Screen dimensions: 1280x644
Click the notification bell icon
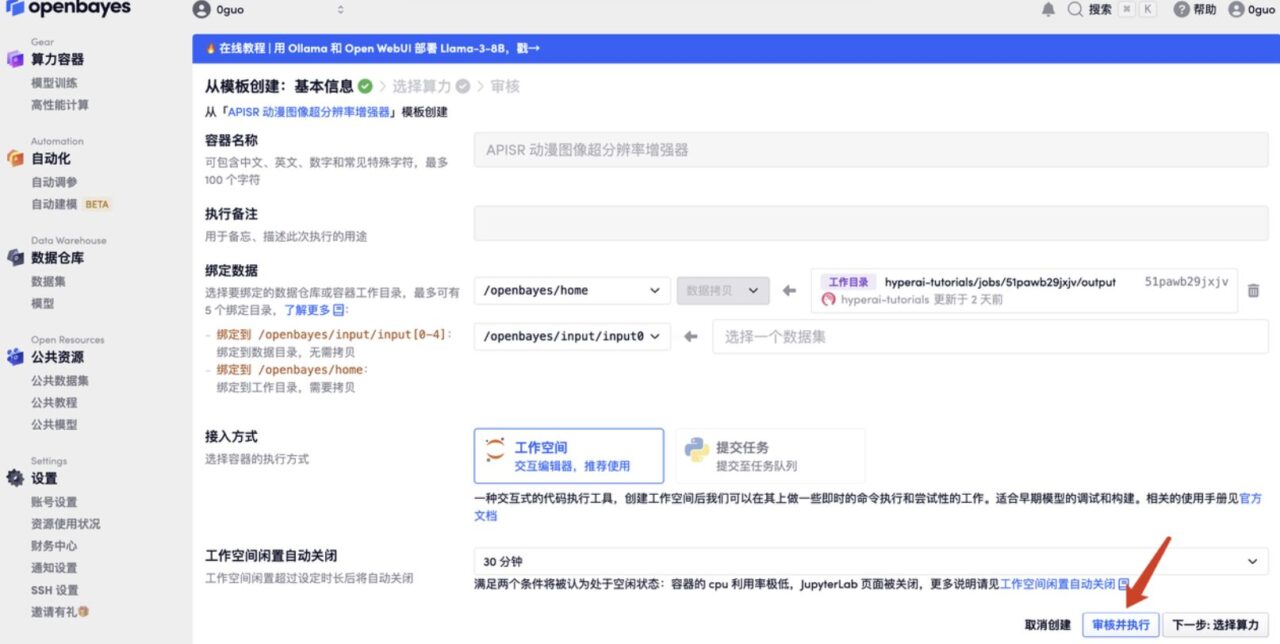(1048, 9)
